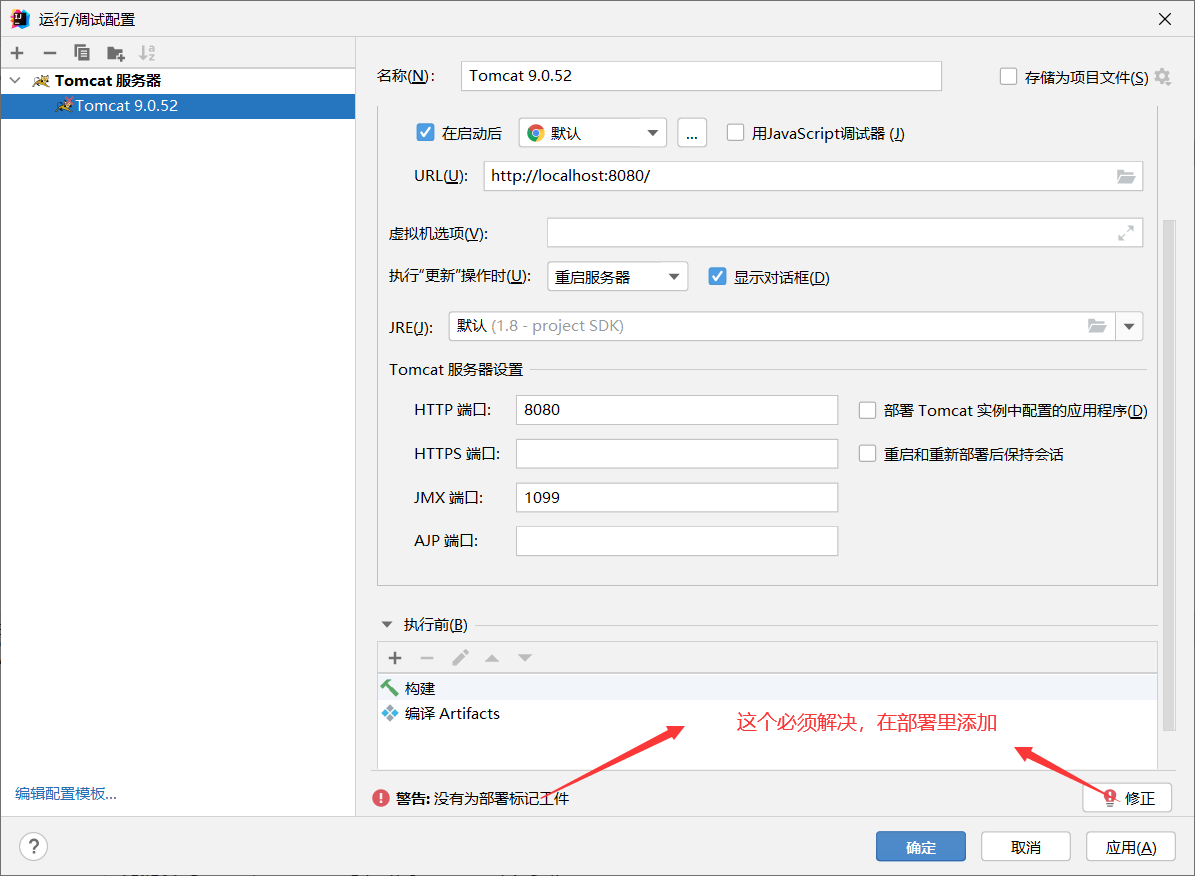This screenshot has height=876, width=1195.
Task: Edit the HTTP 端口 field
Action: [x=677, y=410]
